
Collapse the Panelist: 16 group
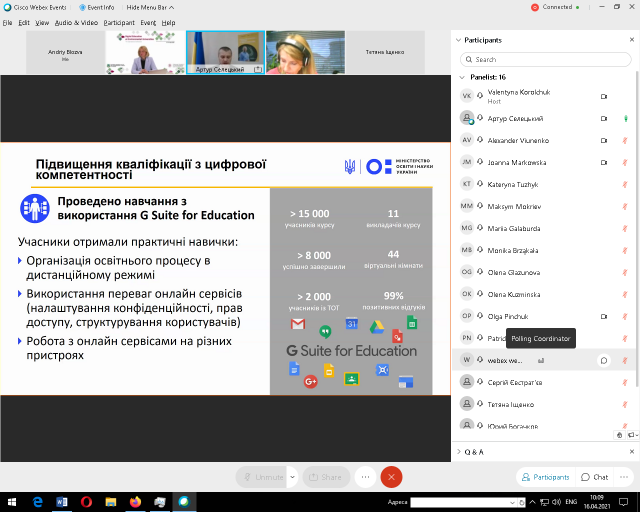(x=462, y=77)
